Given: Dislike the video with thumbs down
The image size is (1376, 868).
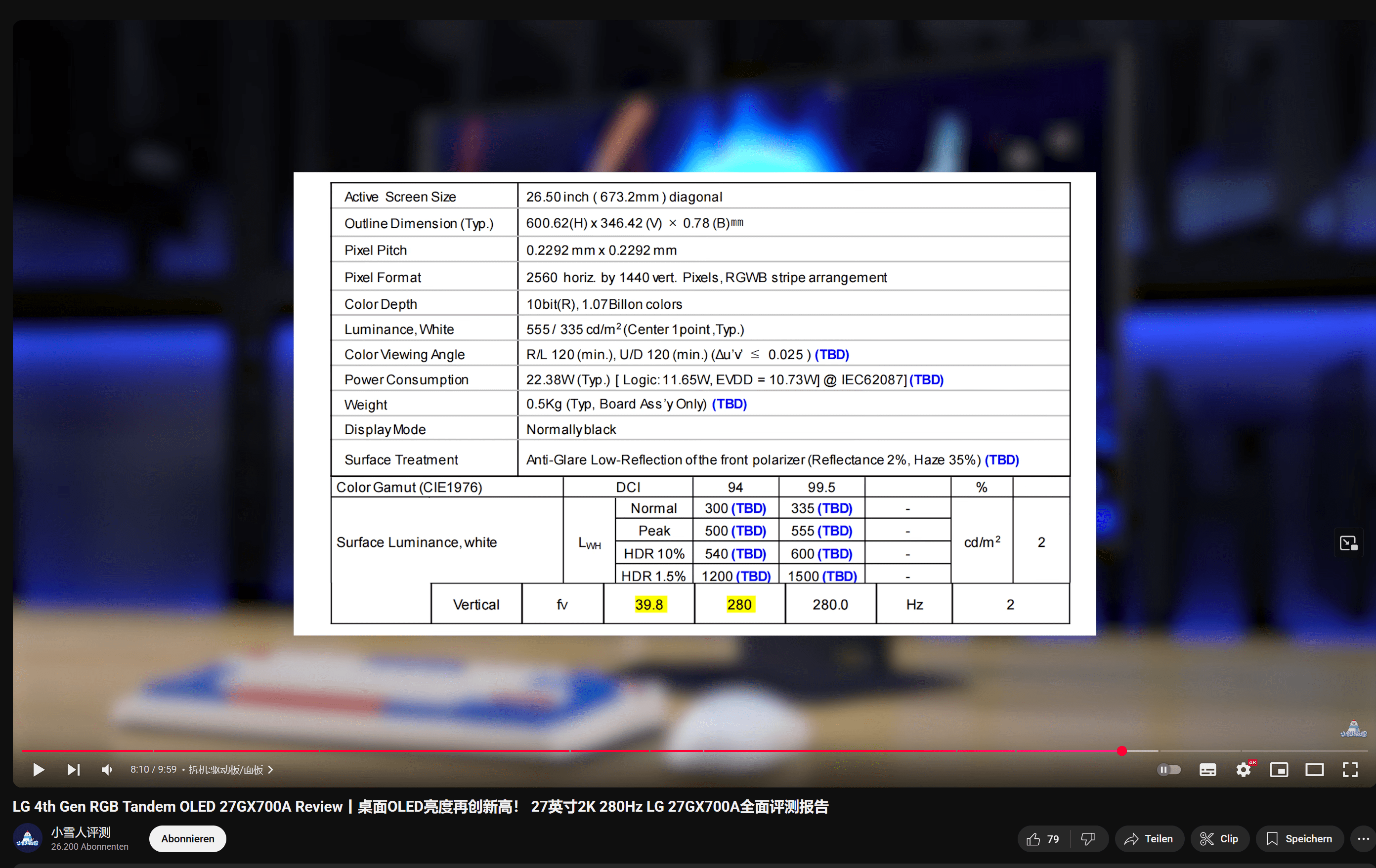Looking at the screenshot, I should [1088, 838].
